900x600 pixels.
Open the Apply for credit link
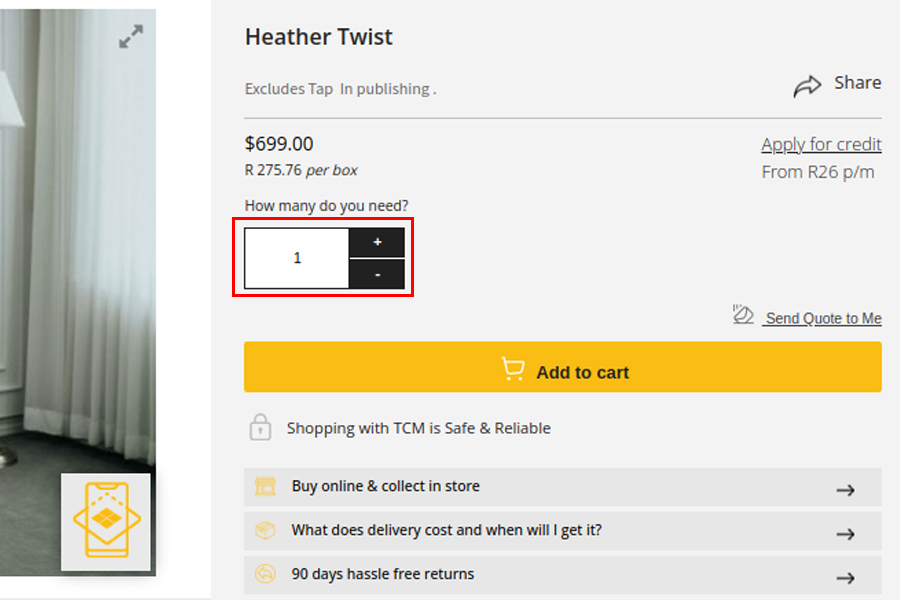(821, 144)
